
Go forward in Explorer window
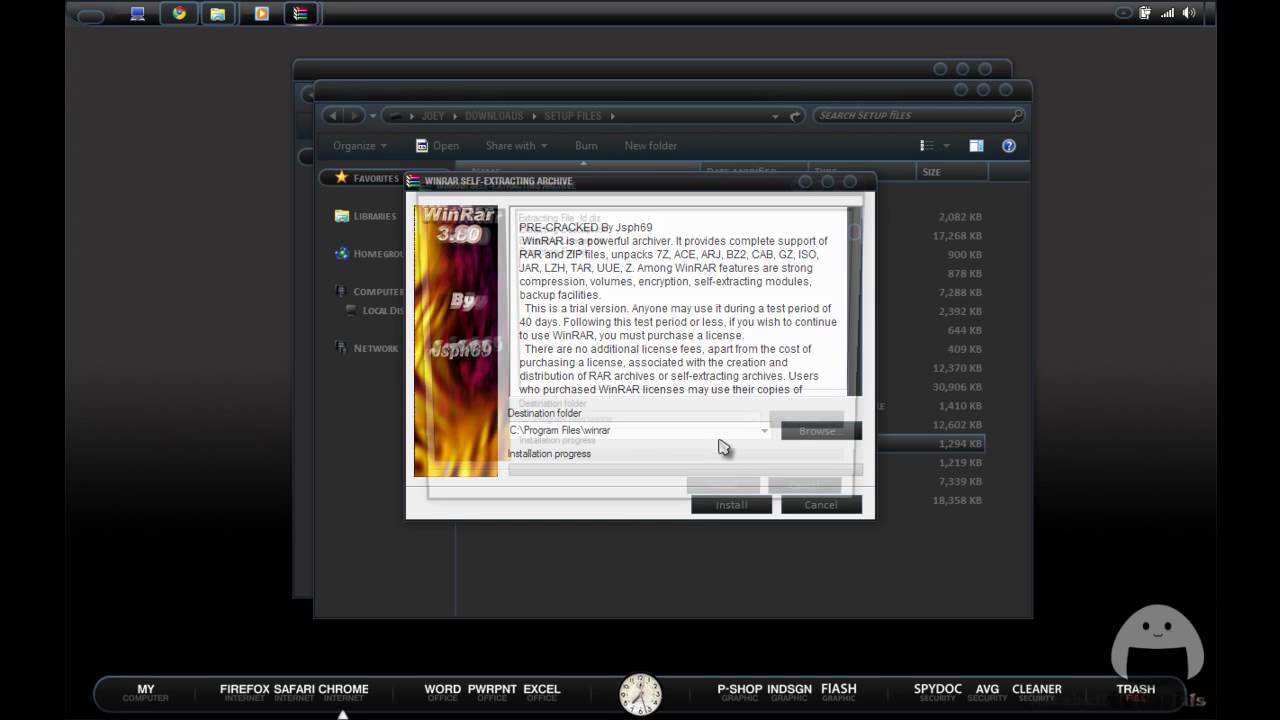(353, 116)
